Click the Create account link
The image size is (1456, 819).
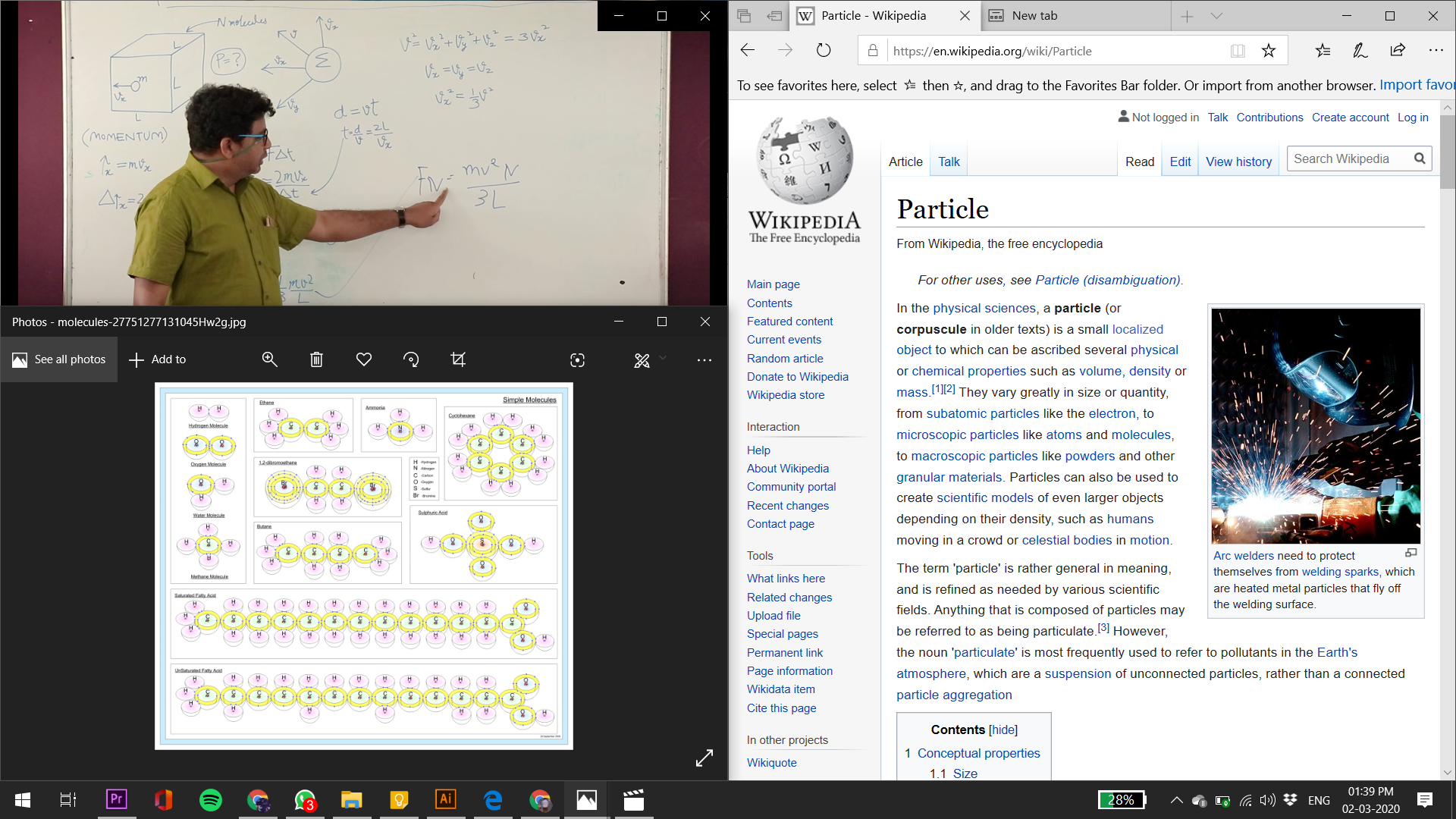coord(1351,118)
